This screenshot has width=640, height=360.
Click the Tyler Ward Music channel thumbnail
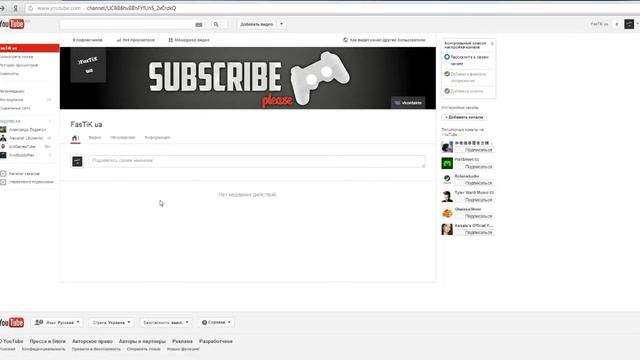(x=447, y=196)
